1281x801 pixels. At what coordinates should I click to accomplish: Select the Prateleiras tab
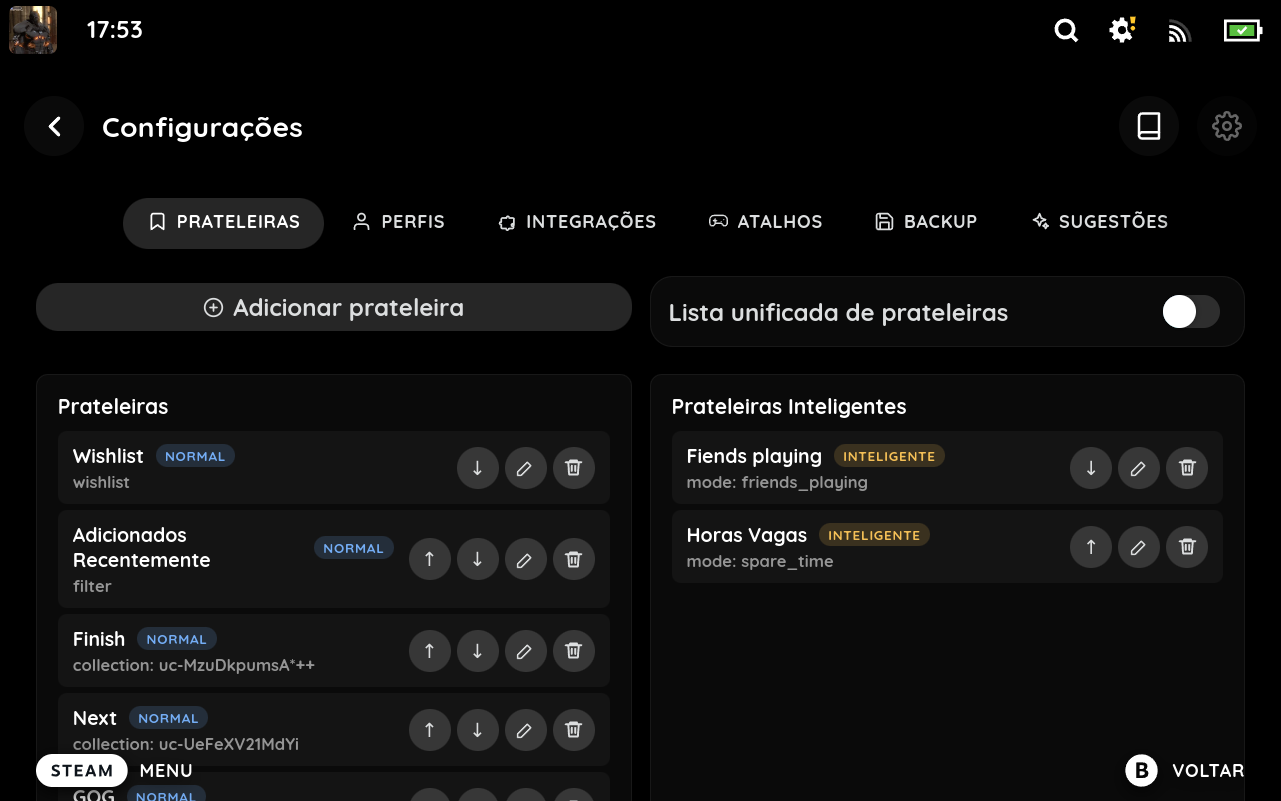[x=223, y=222]
